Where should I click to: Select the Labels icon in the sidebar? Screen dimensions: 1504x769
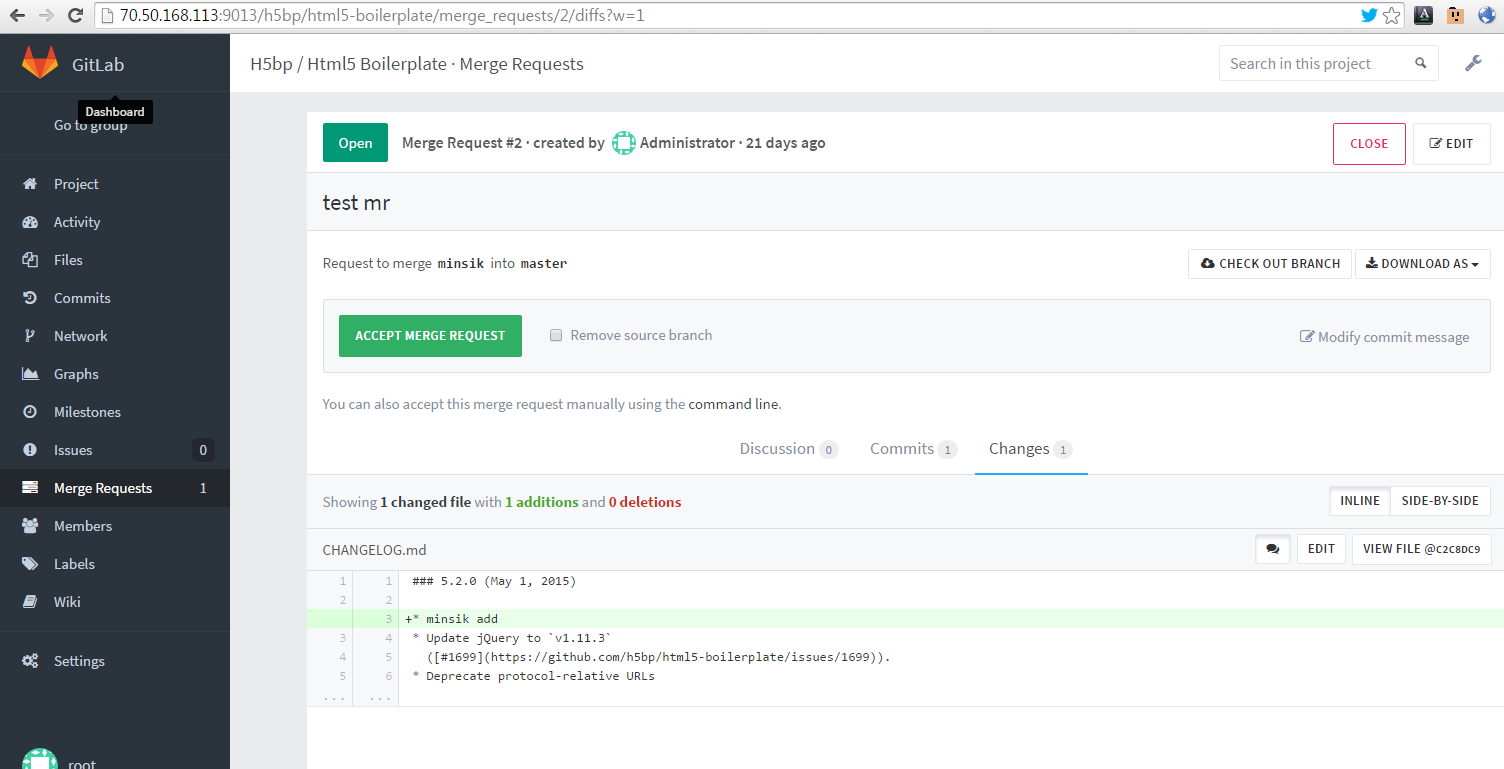tap(30, 563)
